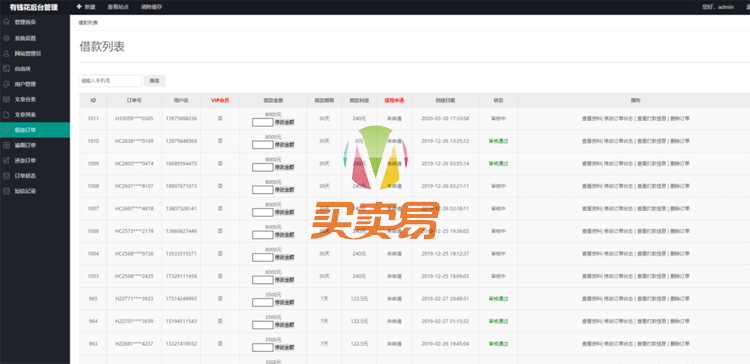Click 修改订单状态 link in row 1004

pos(618,254)
